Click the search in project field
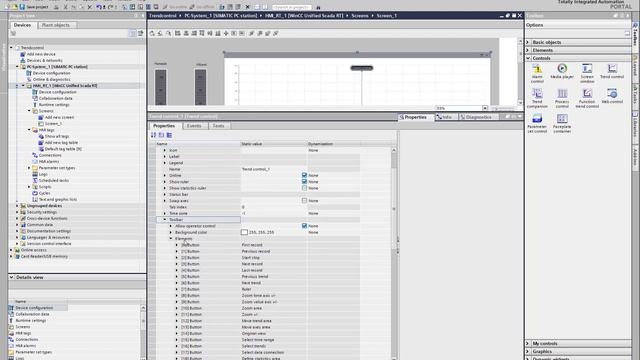The width and height of the screenshot is (640, 360). (291, 7)
